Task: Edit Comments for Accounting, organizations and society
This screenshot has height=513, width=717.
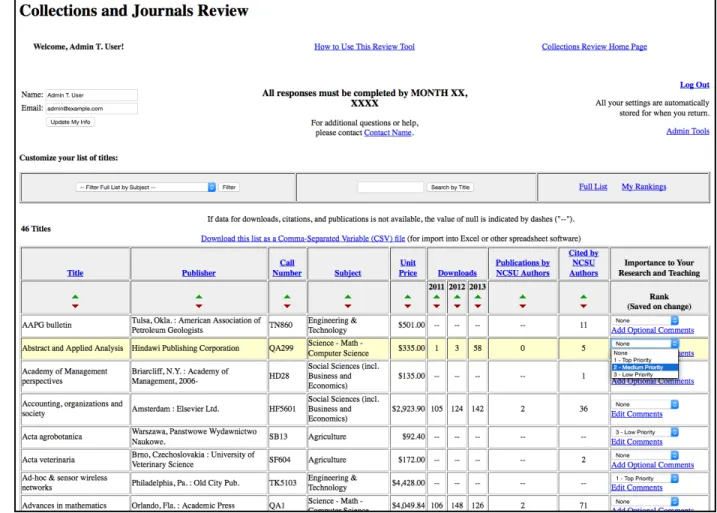Action: (637, 414)
